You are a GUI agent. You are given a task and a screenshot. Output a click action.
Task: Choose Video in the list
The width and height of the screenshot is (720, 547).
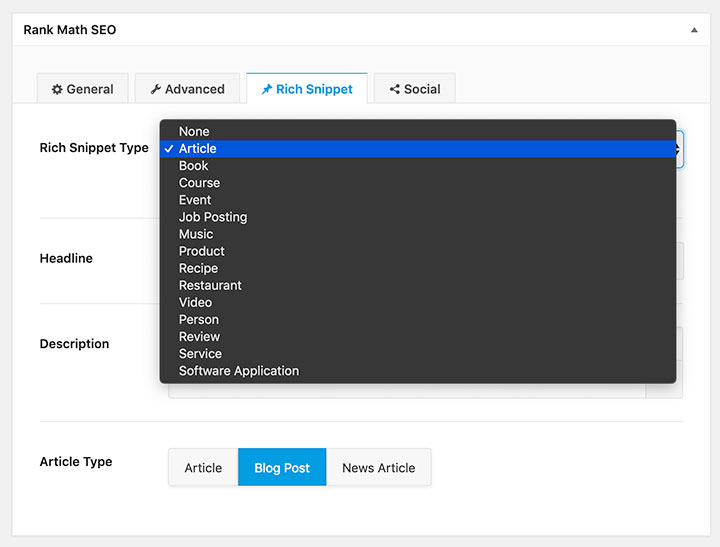195,302
